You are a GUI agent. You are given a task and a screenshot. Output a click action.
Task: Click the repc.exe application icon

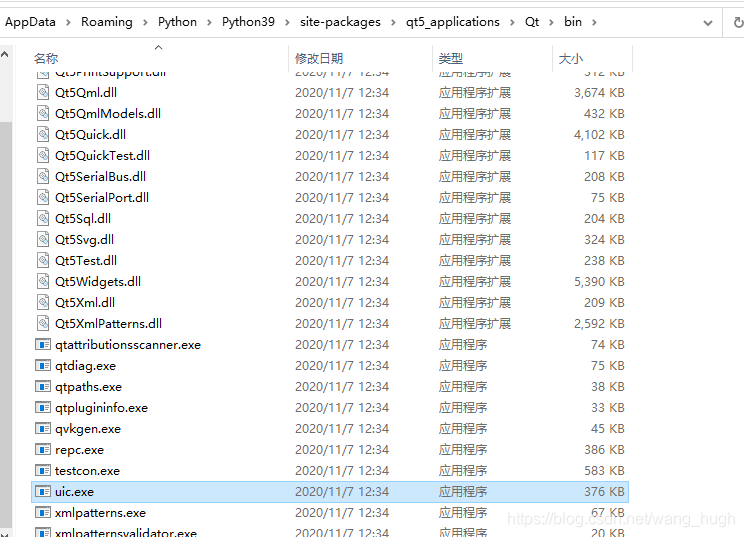43,449
